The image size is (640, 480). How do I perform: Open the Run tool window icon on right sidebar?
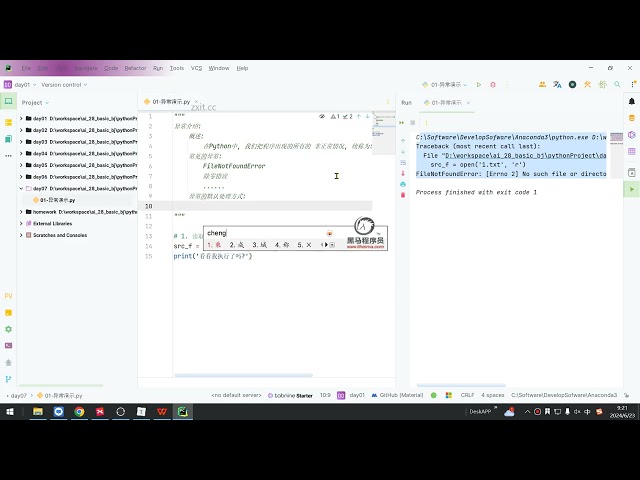click(631, 189)
